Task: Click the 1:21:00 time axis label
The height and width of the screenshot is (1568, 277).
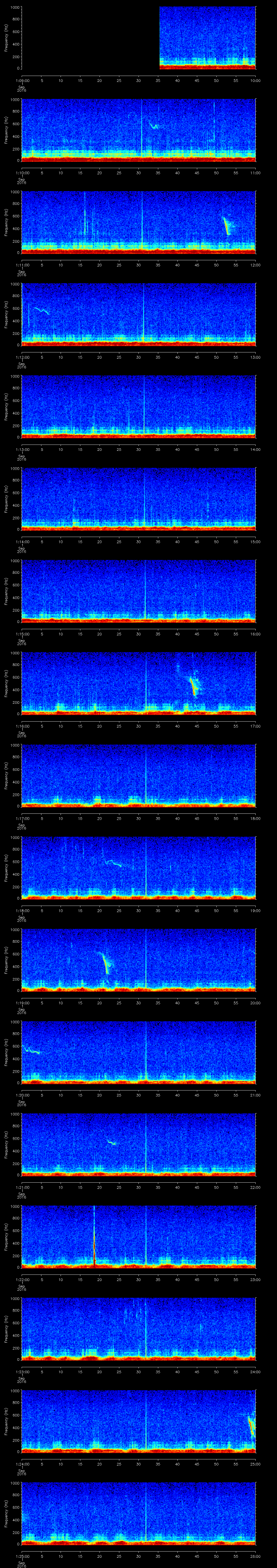Action: click(x=22, y=1187)
